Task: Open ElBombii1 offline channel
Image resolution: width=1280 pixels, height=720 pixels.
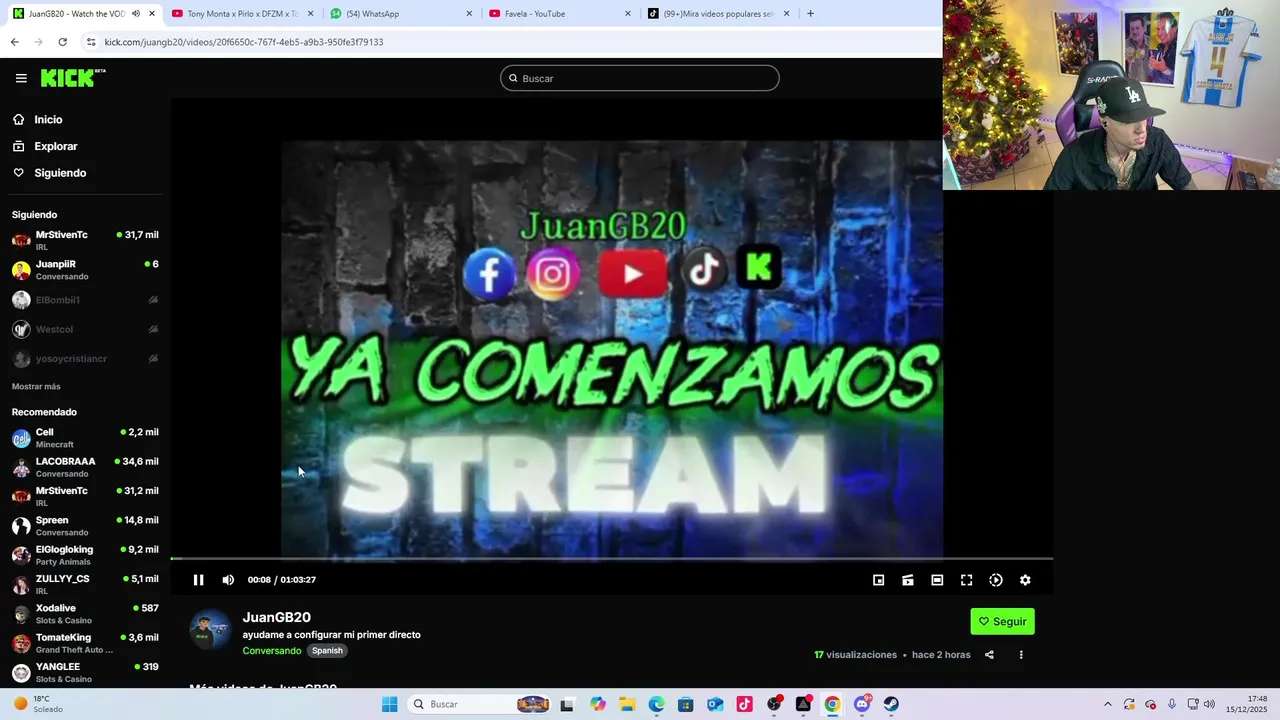Action: point(85,300)
